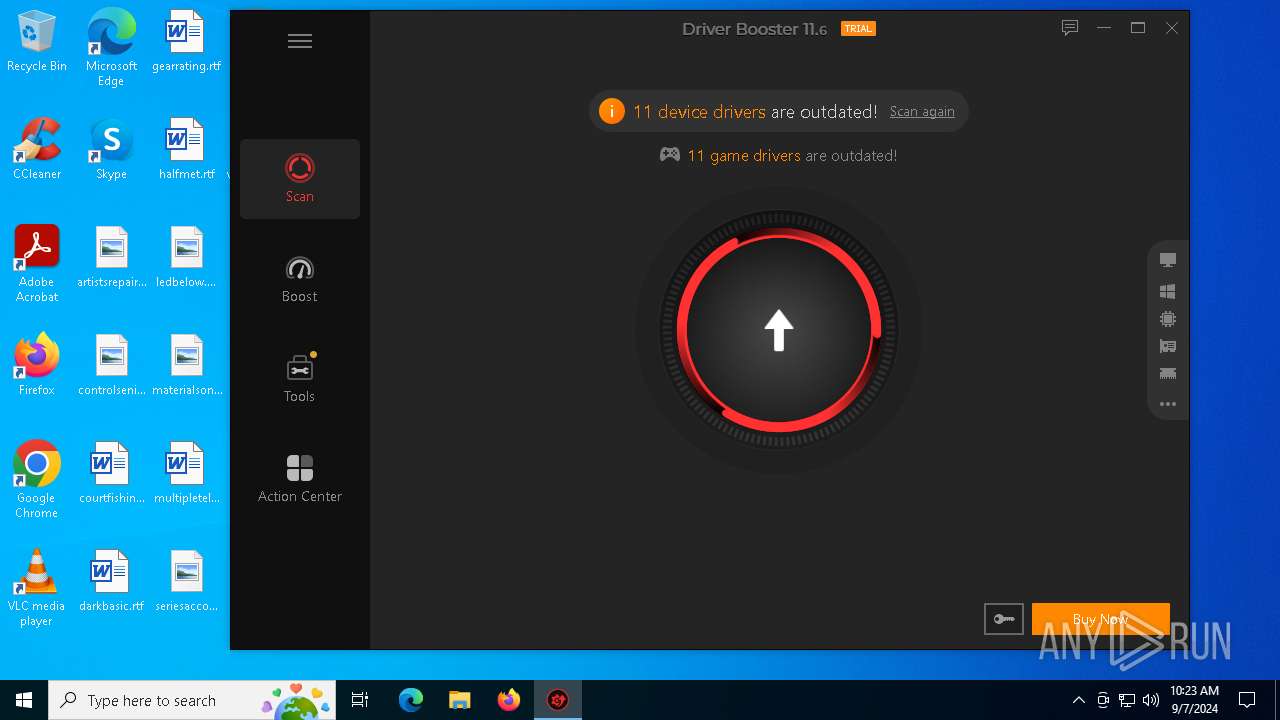Screen dimensions: 1280x720
Task: Click the orange Buy Now button
Action: [1101, 619]
